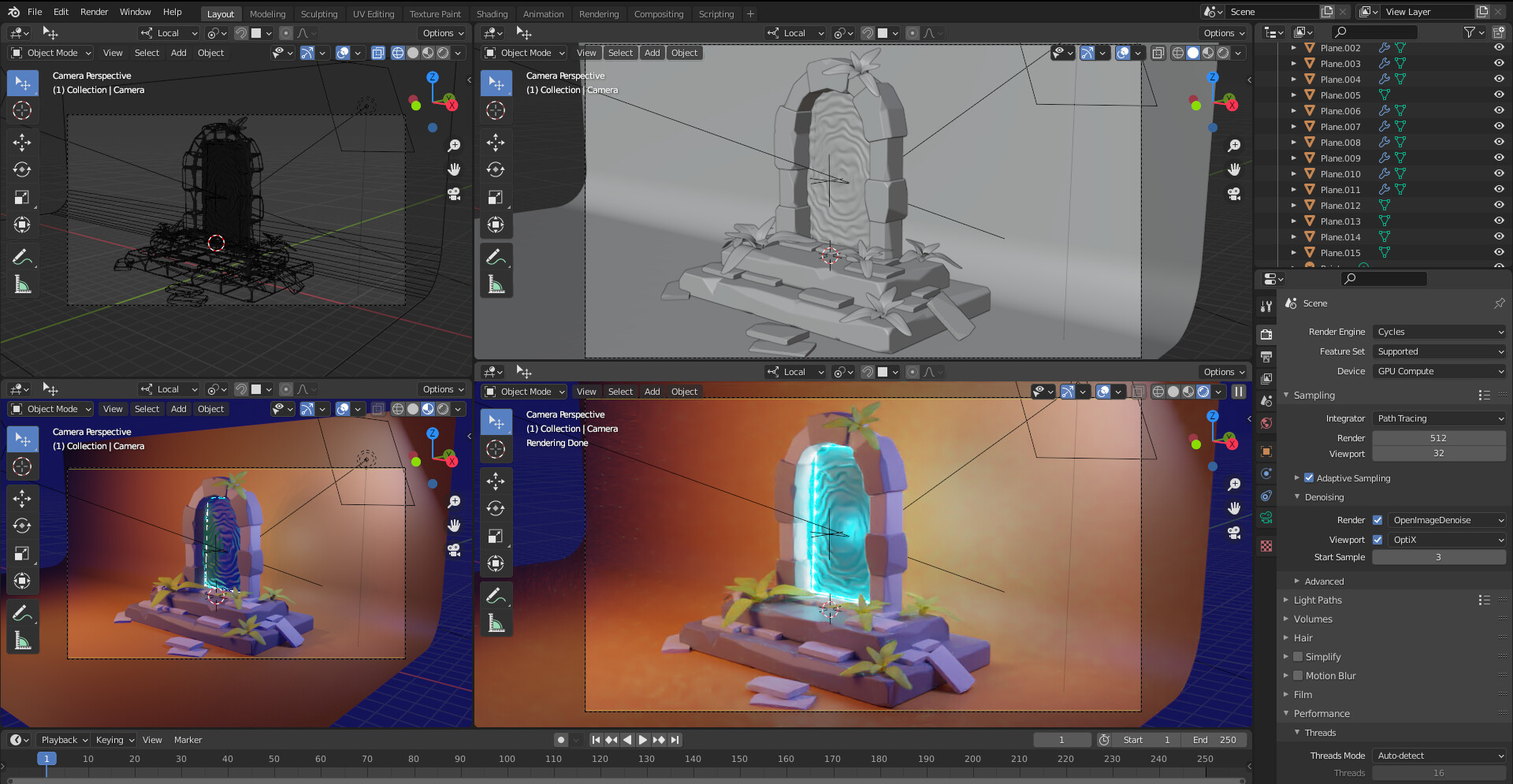Select the Annotate tool icon
The image size is (1513, 784).
22,256
